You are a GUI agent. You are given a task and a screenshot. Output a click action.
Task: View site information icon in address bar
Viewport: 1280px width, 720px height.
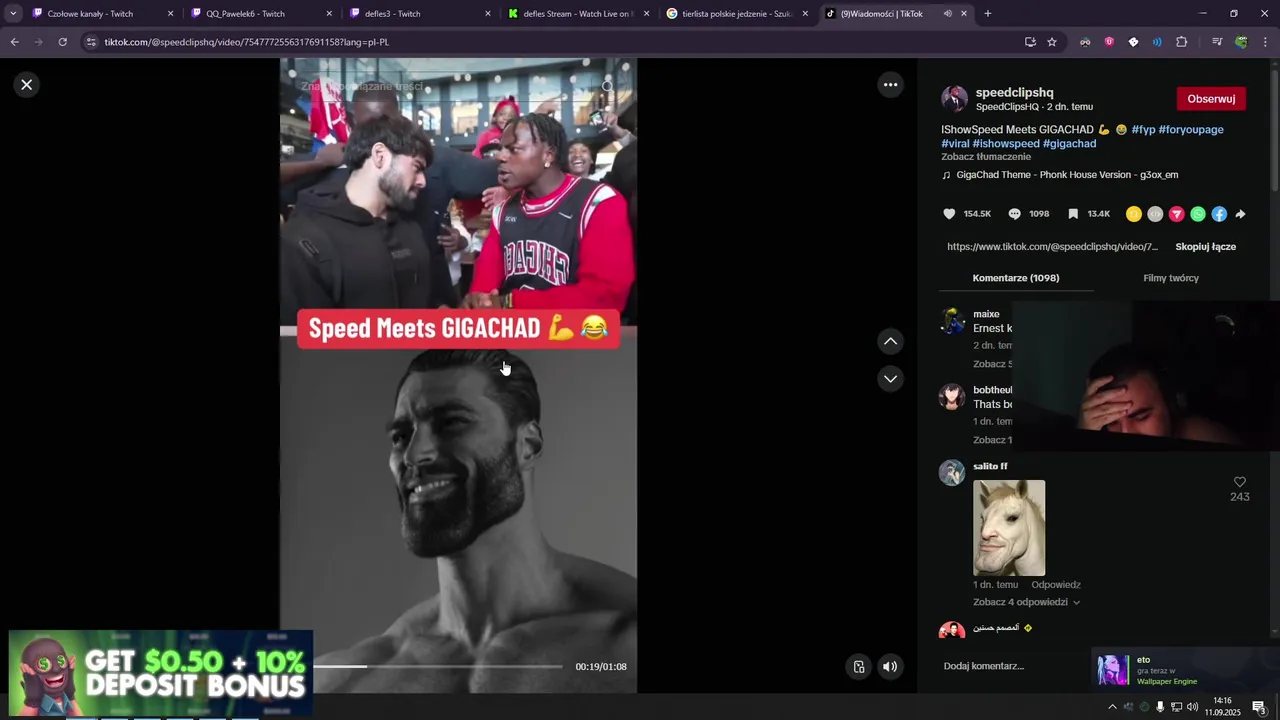[x=91, y=42]
